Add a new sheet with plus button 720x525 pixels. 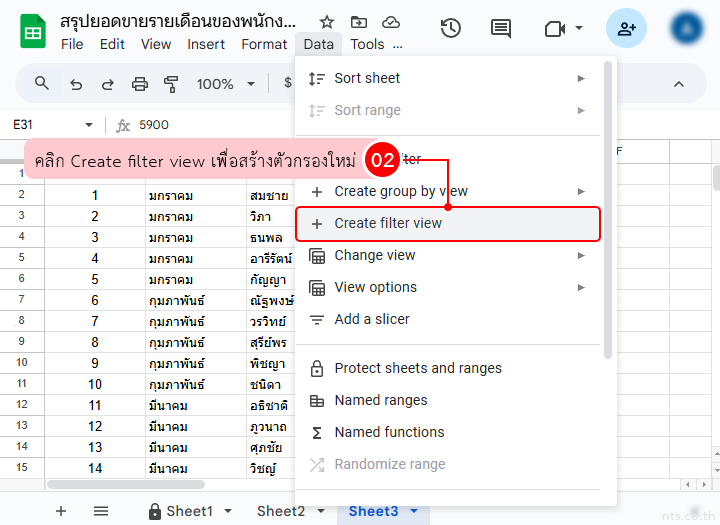pyautogui.click(x=61, y=511)
